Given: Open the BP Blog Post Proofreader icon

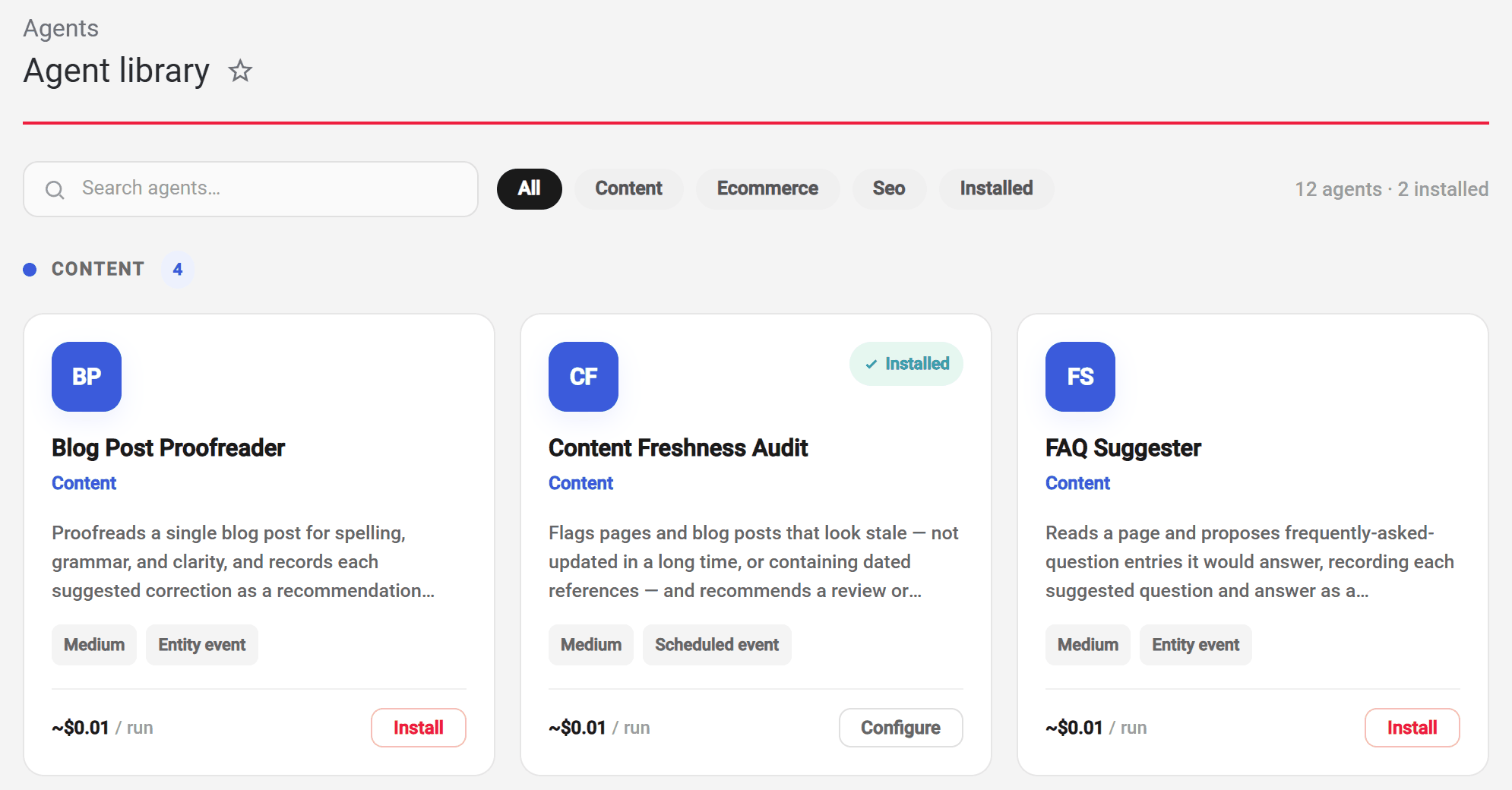Looking at the screenshot, I should pos(87,377).
